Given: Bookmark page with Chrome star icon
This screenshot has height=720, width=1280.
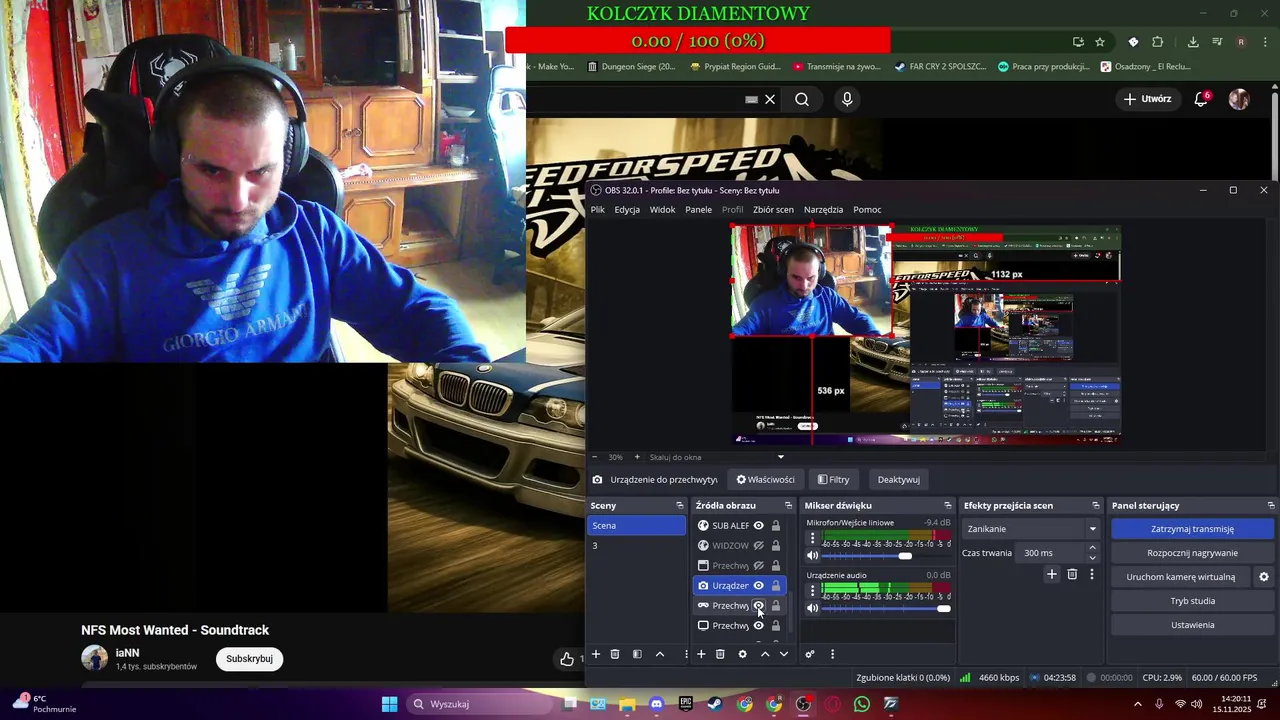Looking at the screenshot, I should pos(1100,42).
